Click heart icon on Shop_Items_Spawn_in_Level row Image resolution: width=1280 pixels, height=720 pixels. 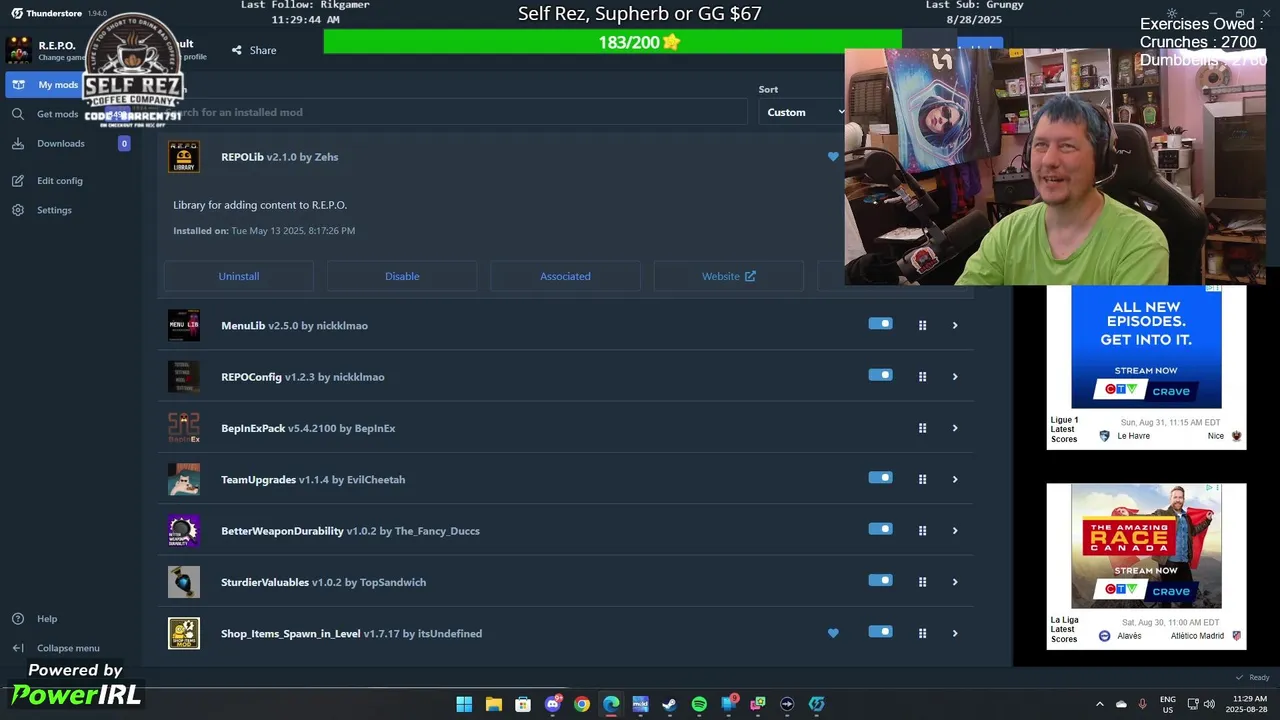click(833, 633)
